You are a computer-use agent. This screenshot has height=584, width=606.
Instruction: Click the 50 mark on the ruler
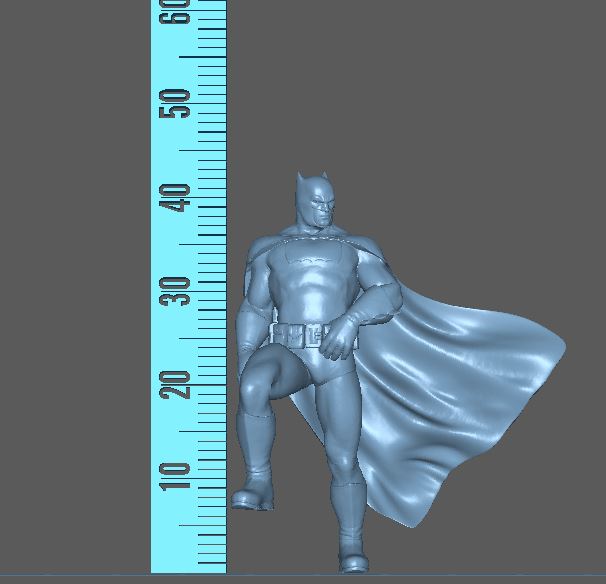point(180,104)
